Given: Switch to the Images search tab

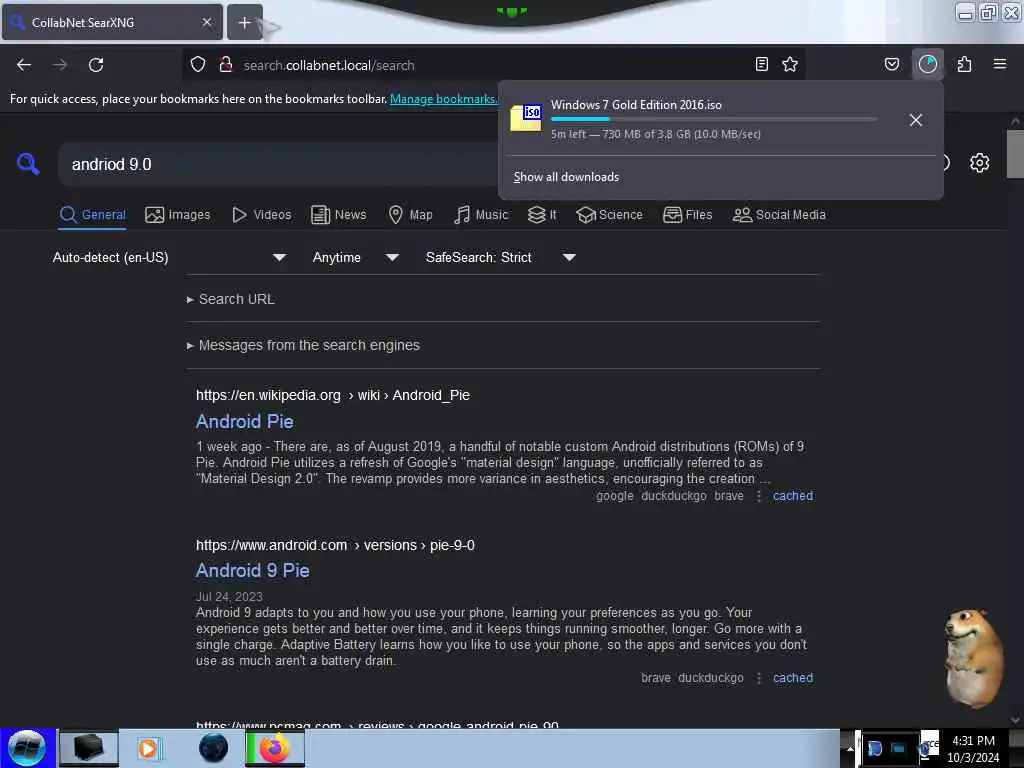Looking at the screenshot, I should point(178,215).
